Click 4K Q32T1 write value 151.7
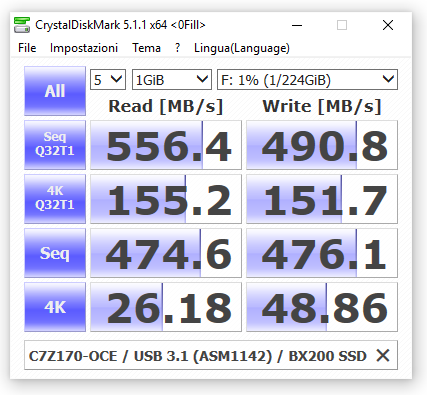This screenshot has width=427, height=395. pyautogui.click(x=322, y=199)
